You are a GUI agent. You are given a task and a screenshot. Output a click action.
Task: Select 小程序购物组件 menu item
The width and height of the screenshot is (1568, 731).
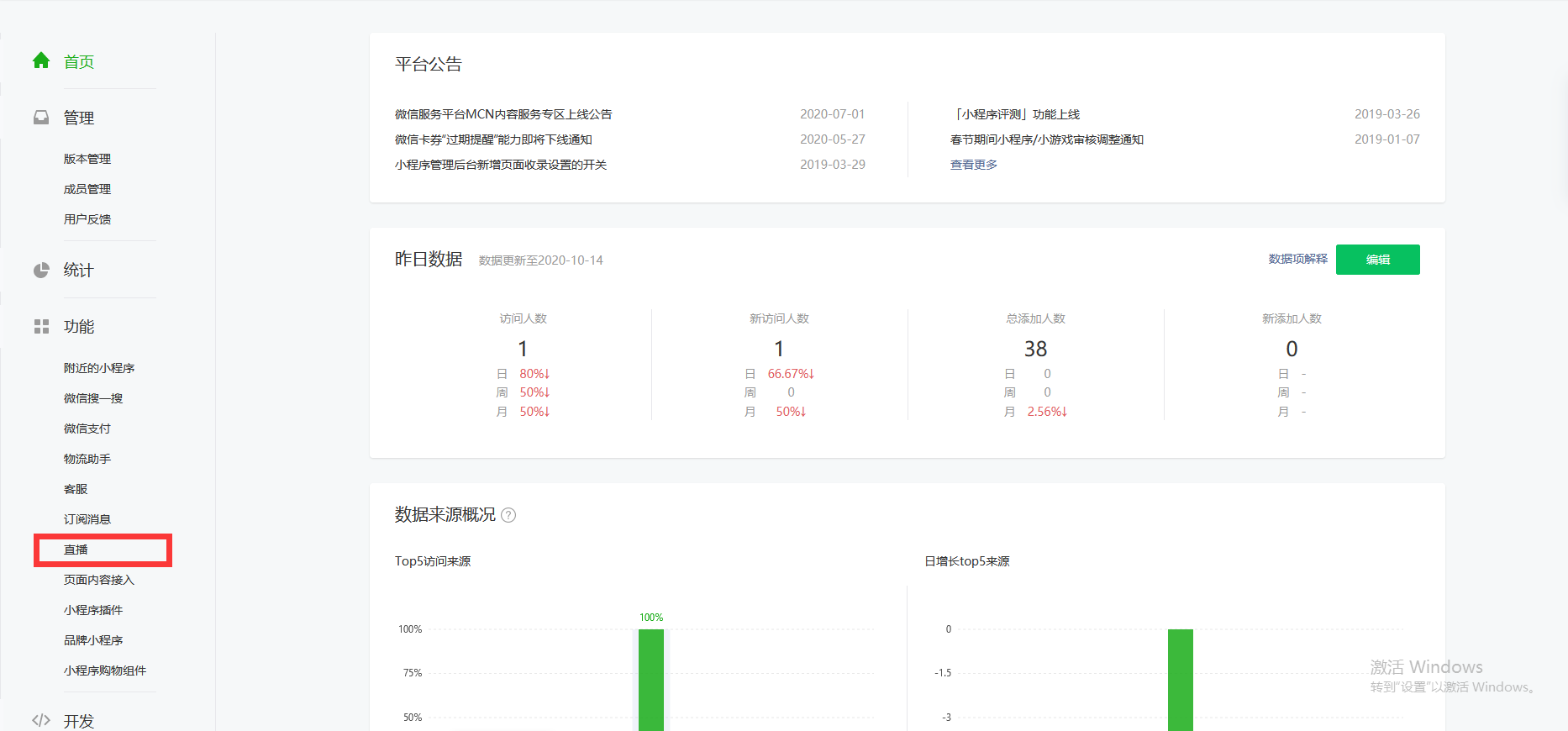105,671
